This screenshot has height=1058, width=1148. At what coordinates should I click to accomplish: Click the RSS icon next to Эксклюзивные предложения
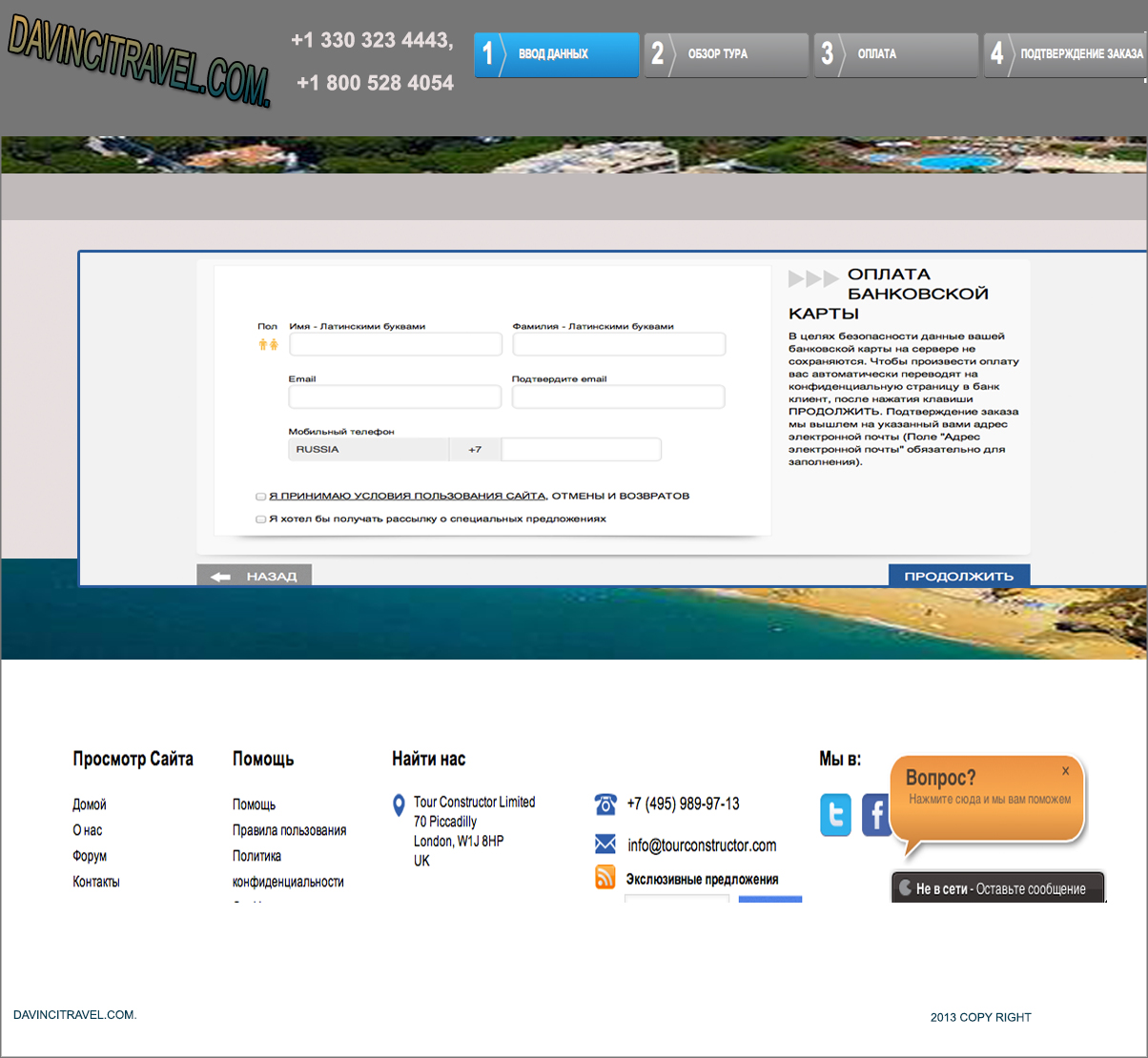[x=605, y=878]
